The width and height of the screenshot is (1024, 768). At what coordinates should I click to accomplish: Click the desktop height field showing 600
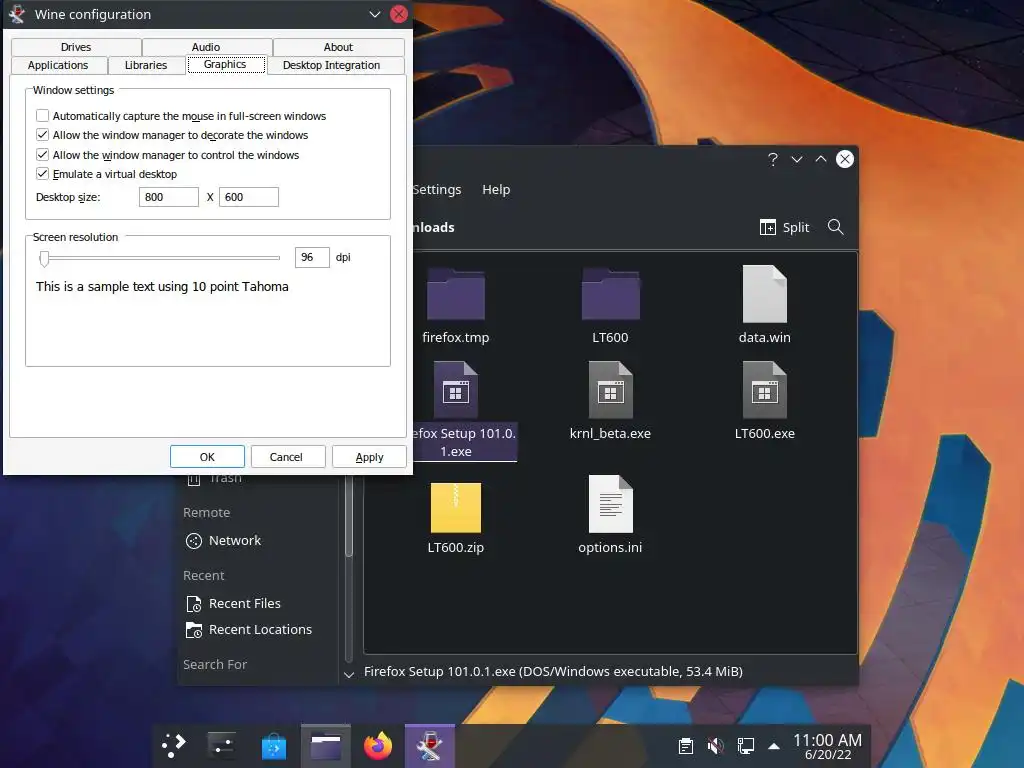pyautogui.click(x=249, y=197)
